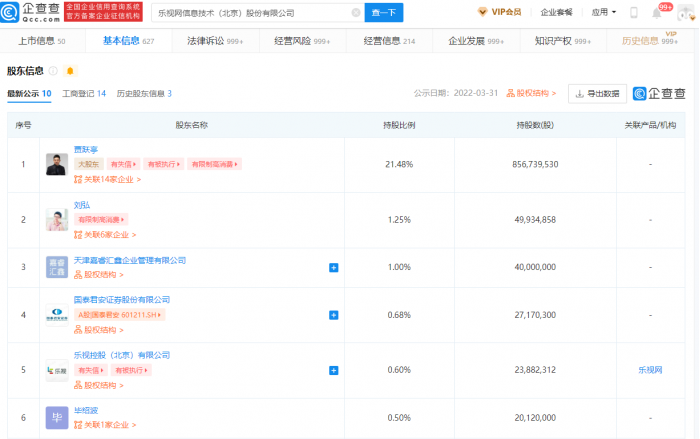Clear the search box with the X icon
The width and height of the screenshot is (700, 439).
356,13
